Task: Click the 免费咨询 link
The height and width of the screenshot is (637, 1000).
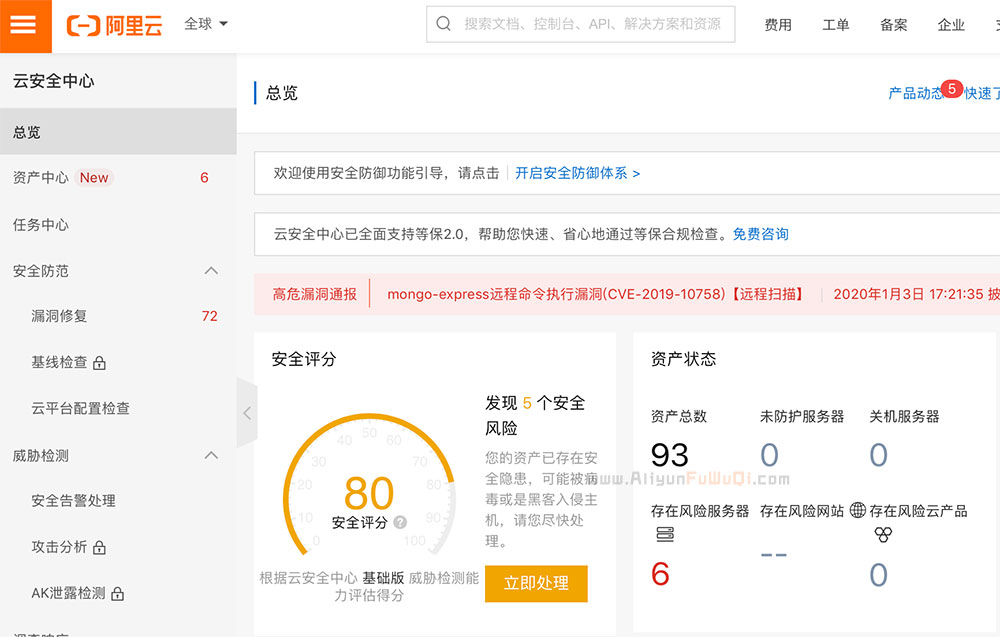Action: click(x=760, y=234)
